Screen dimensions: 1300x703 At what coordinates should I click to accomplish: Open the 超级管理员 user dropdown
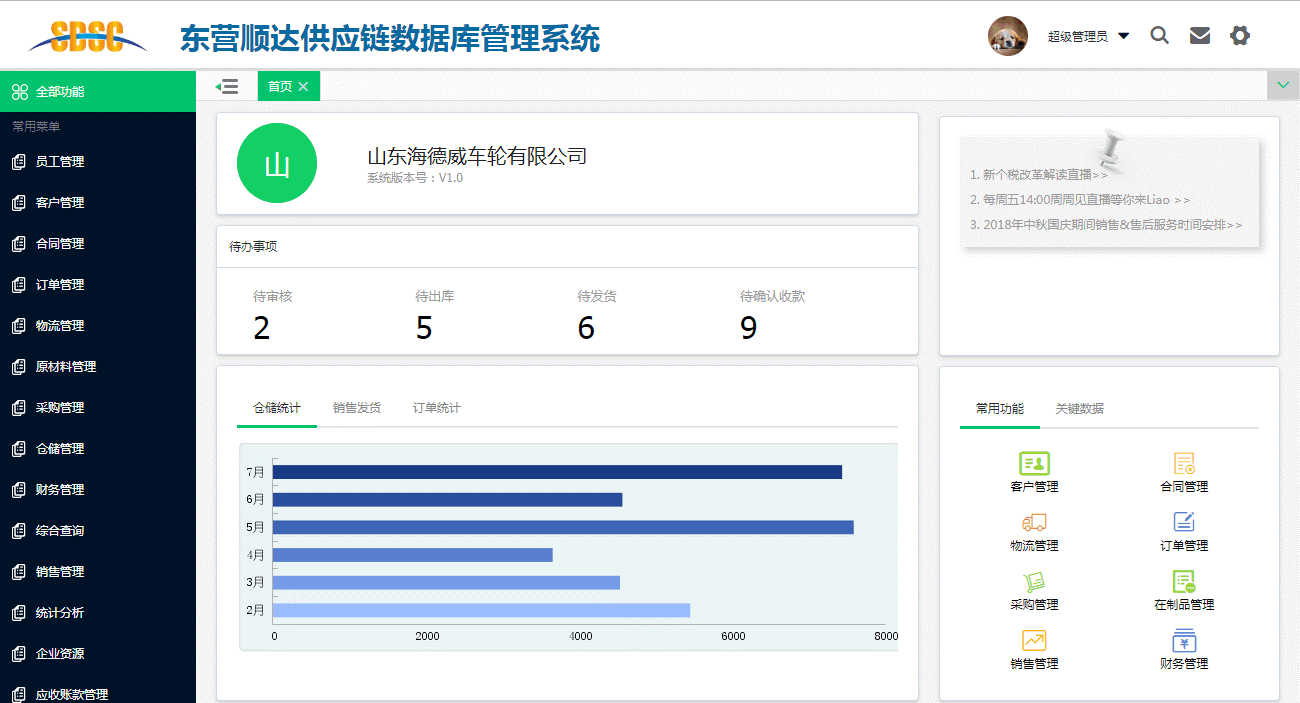click(x=1087, y=34)
